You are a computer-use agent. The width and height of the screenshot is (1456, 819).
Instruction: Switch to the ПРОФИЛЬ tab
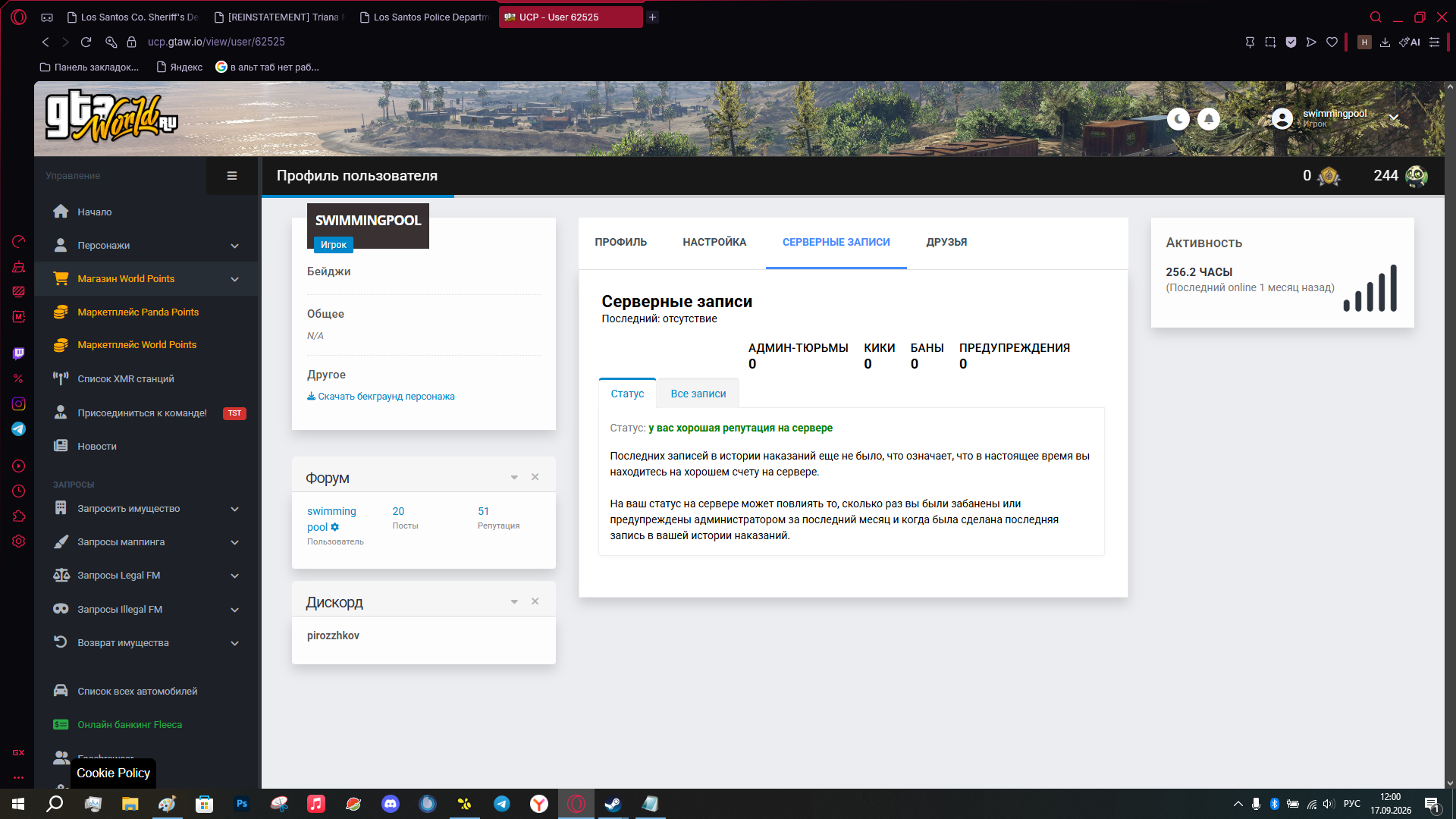(x=620, y=242)
